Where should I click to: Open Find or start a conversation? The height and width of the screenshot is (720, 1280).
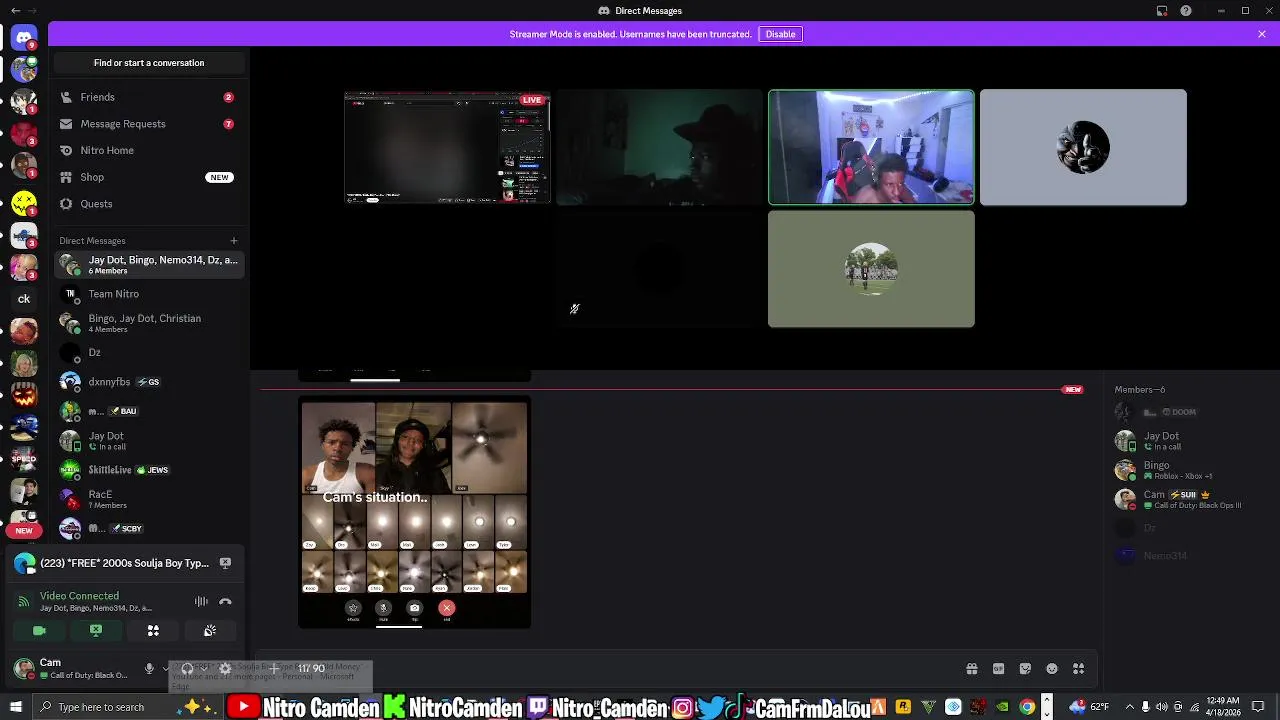(x=149, y=63)
